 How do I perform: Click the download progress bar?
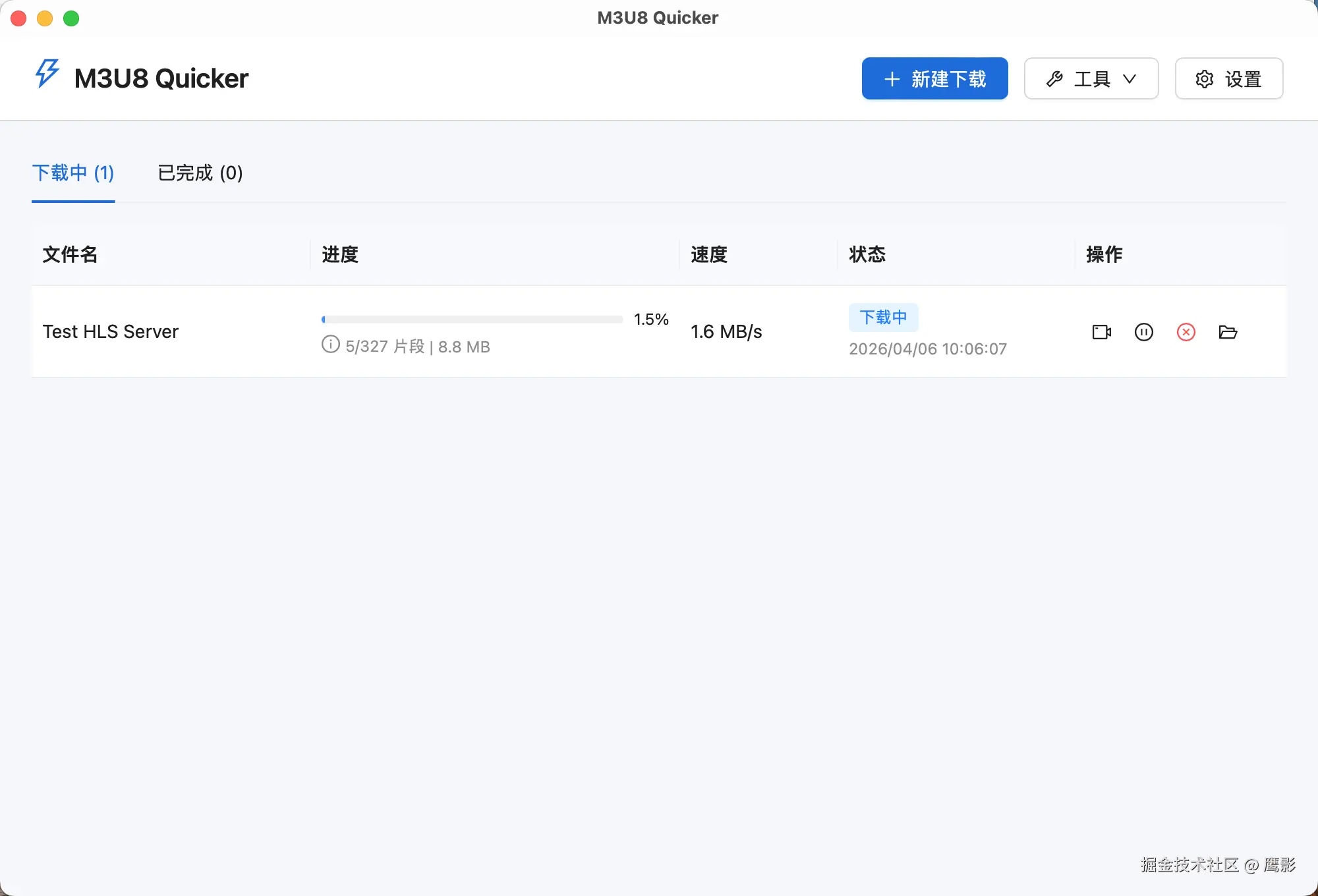click(472, 320)
